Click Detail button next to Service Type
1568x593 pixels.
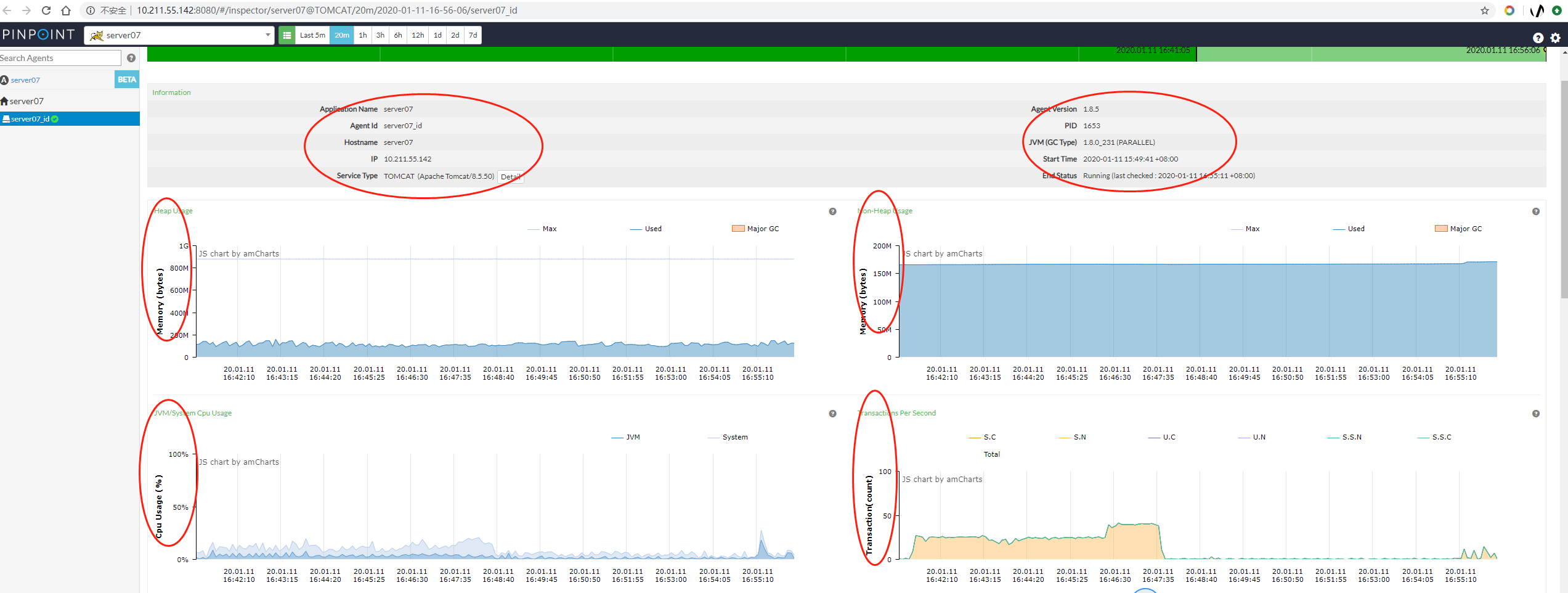pos(510,177)
